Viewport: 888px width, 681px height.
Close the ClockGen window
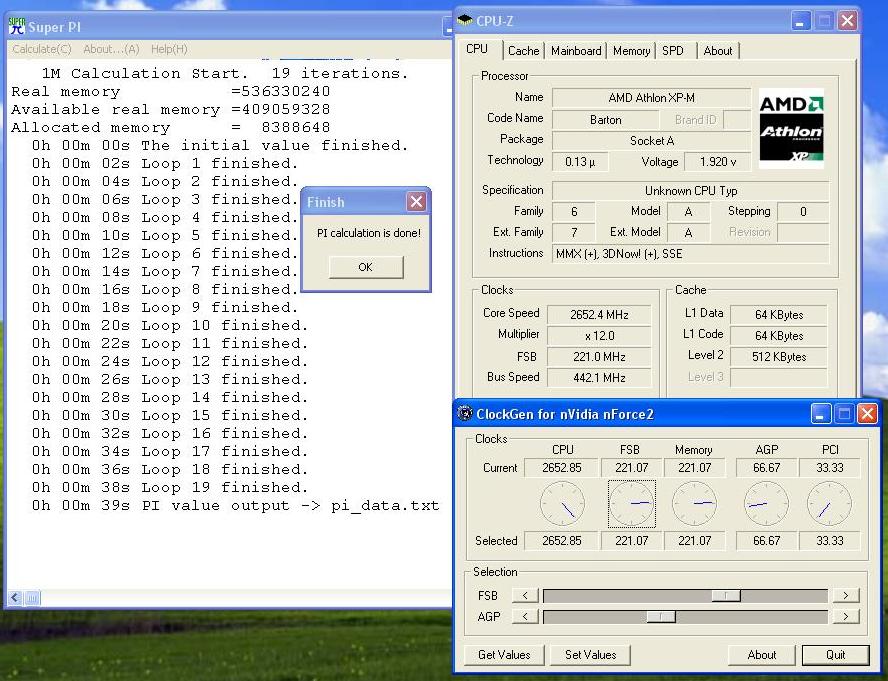pyautogui.click(x=867, y=414)
